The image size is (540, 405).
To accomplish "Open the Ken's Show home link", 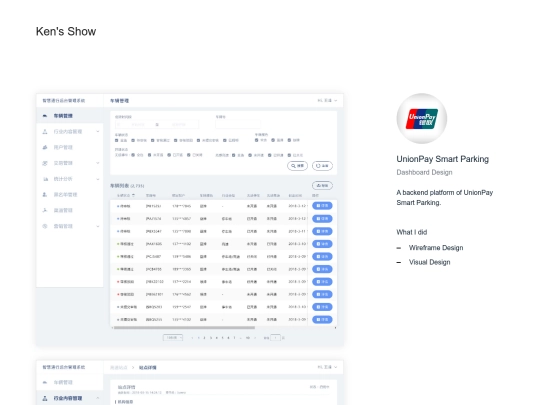I will click(66, 31).
